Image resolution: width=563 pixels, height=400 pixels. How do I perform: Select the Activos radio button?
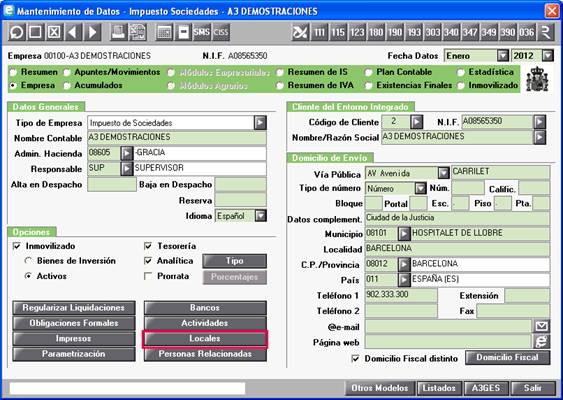tap(28, 276)
